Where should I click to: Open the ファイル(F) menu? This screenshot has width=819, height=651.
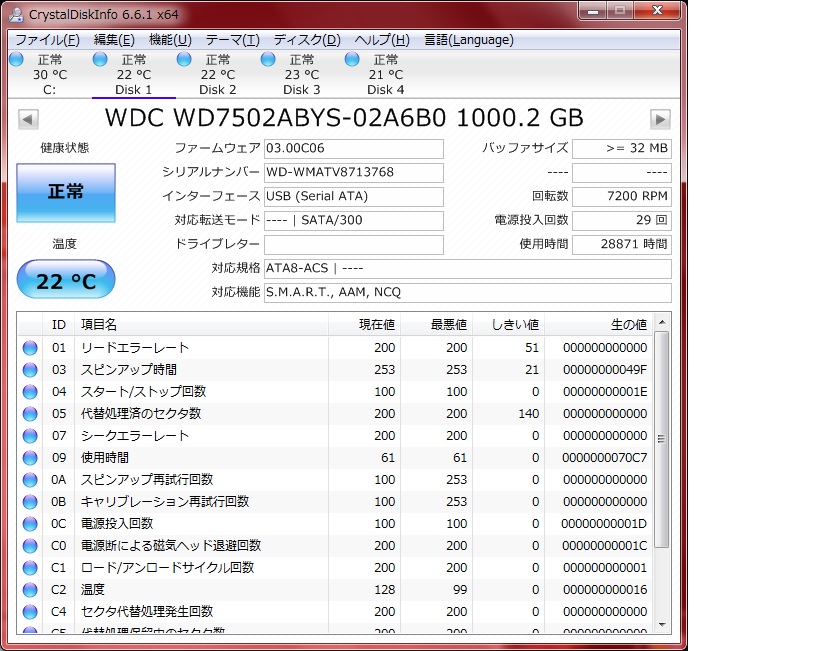[x=47, y=40]
